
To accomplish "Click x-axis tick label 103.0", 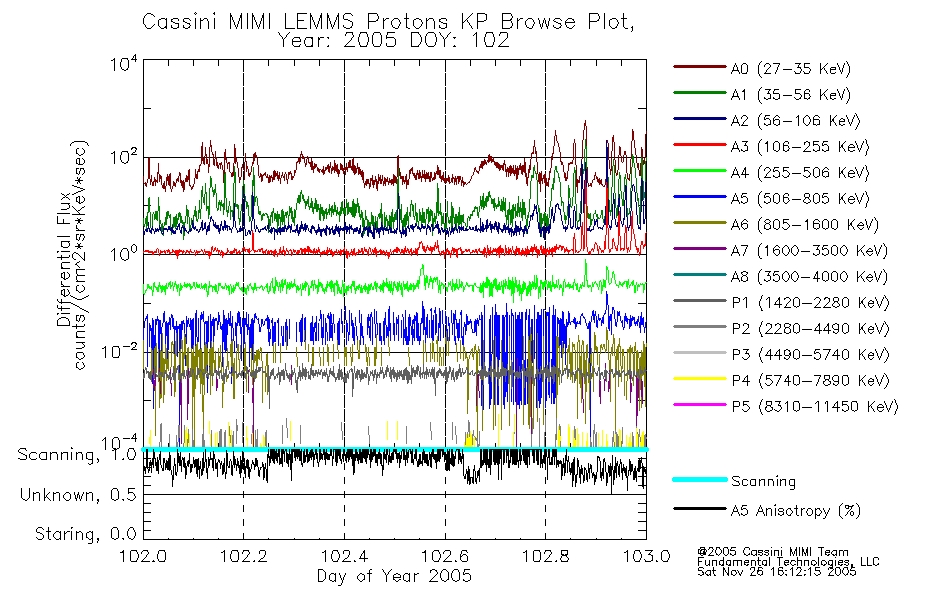I will click(646, 556).
